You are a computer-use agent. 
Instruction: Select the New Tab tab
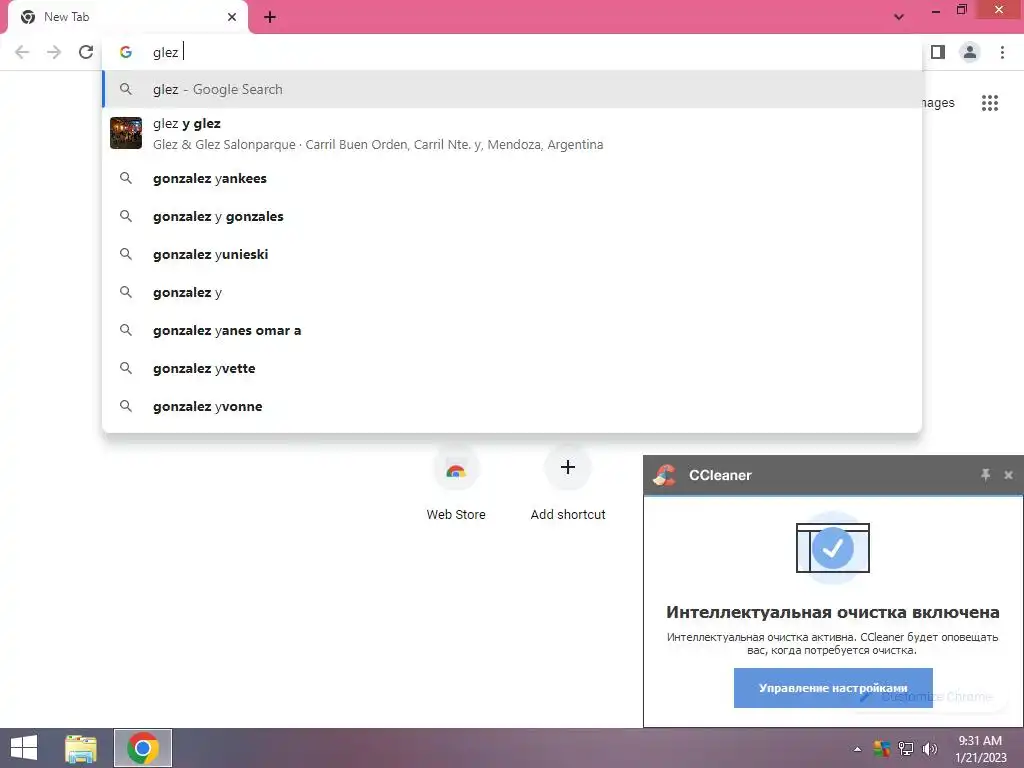[x=127, y=17]
